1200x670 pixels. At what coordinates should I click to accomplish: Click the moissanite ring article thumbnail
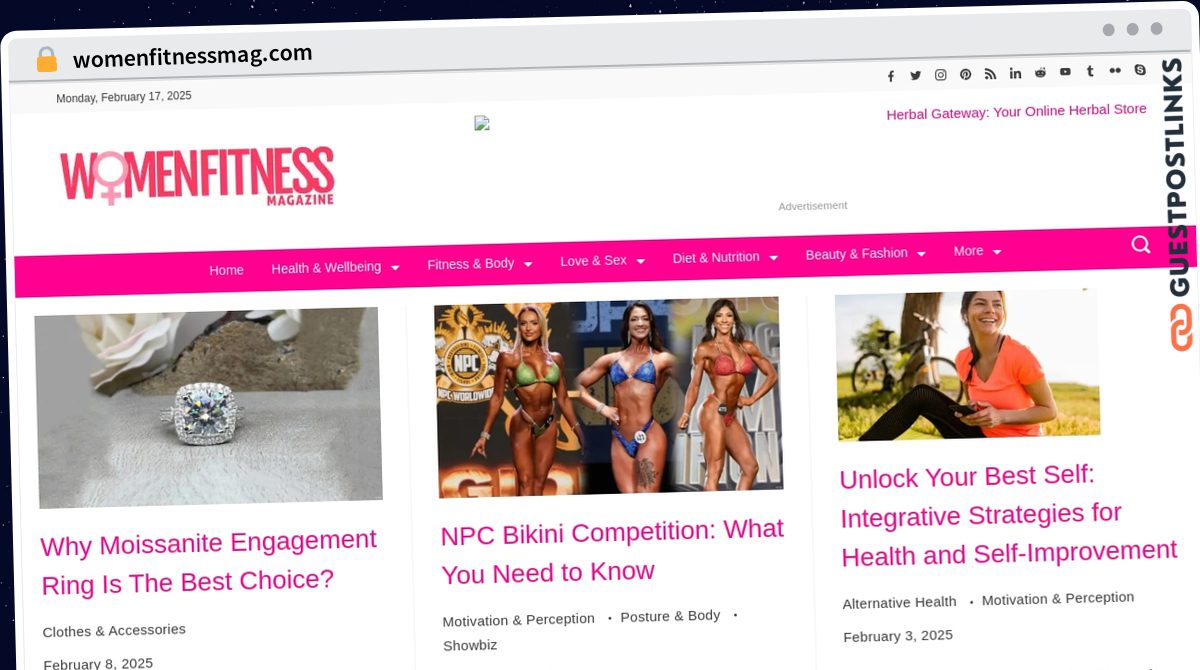pos(208,407)
